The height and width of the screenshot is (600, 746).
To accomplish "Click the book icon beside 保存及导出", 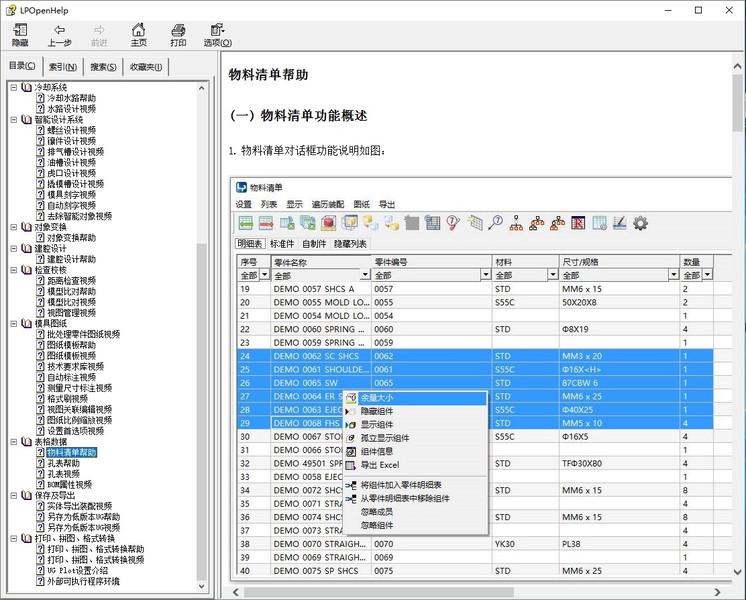I will click(x=26, y=495).
